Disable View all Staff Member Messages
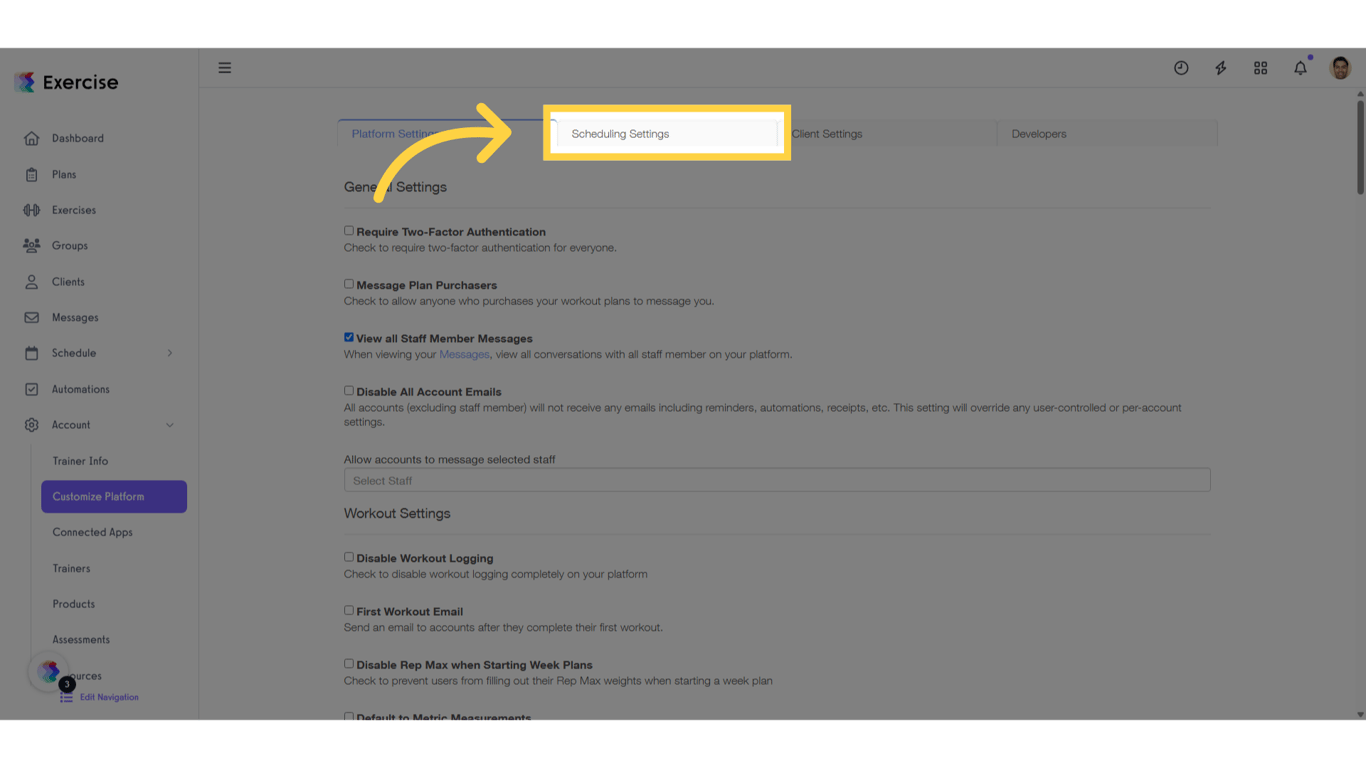1366x768 pixels. point(349,337)
